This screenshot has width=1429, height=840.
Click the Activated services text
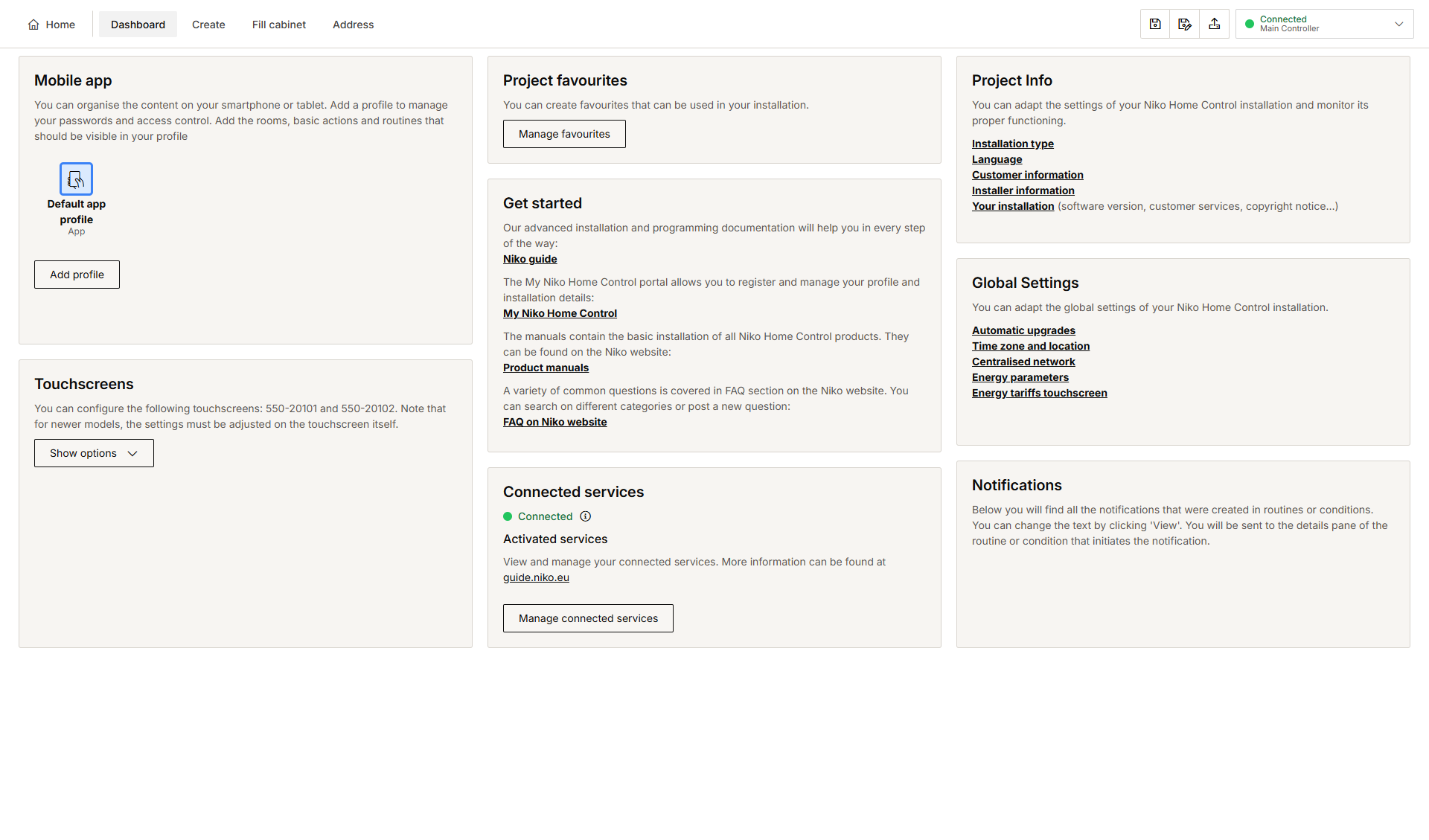click(555, 539)
